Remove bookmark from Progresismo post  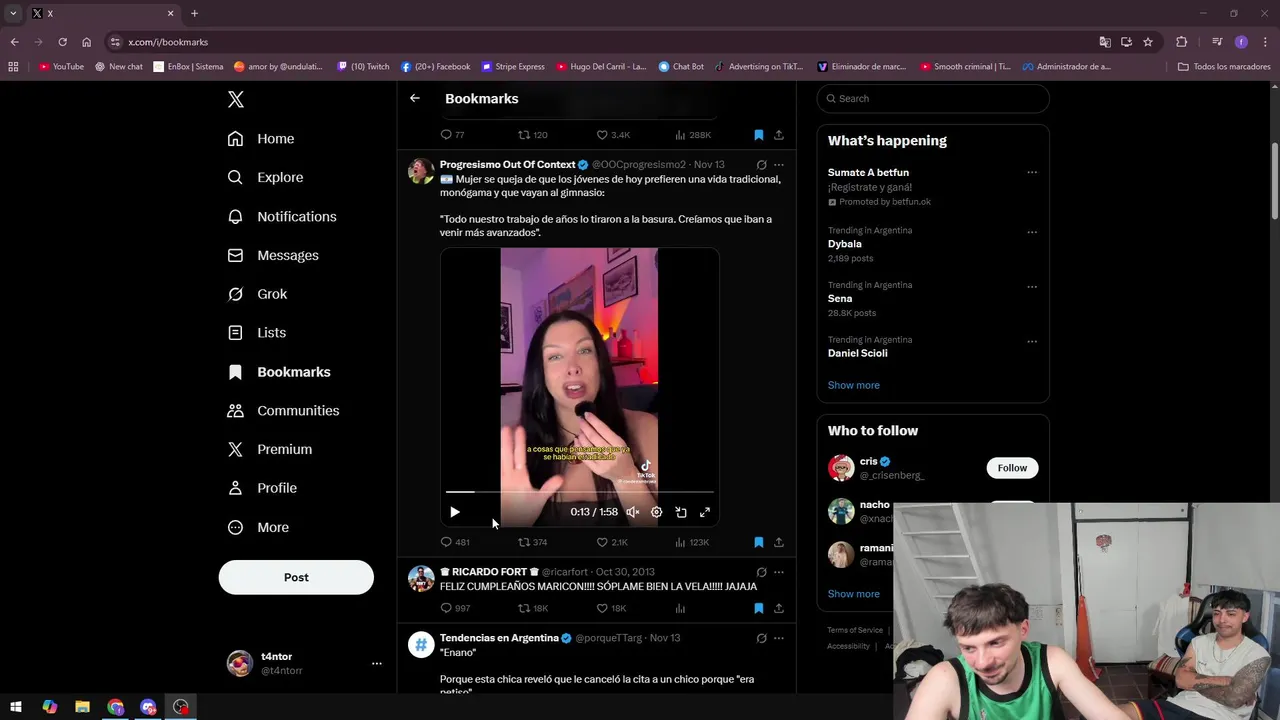[758, 542]
